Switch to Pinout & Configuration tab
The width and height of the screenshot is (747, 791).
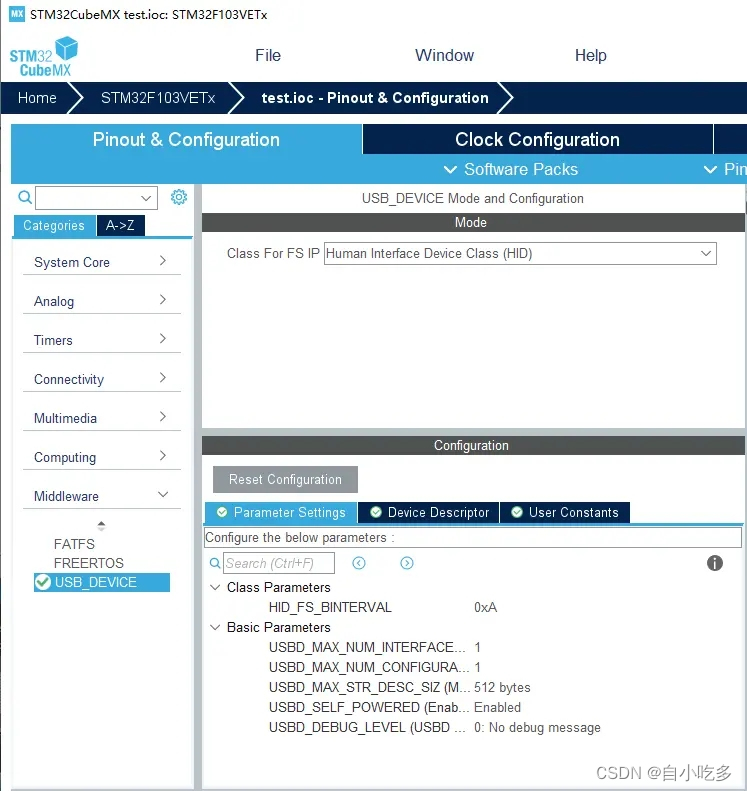click(x=186, y=139)
